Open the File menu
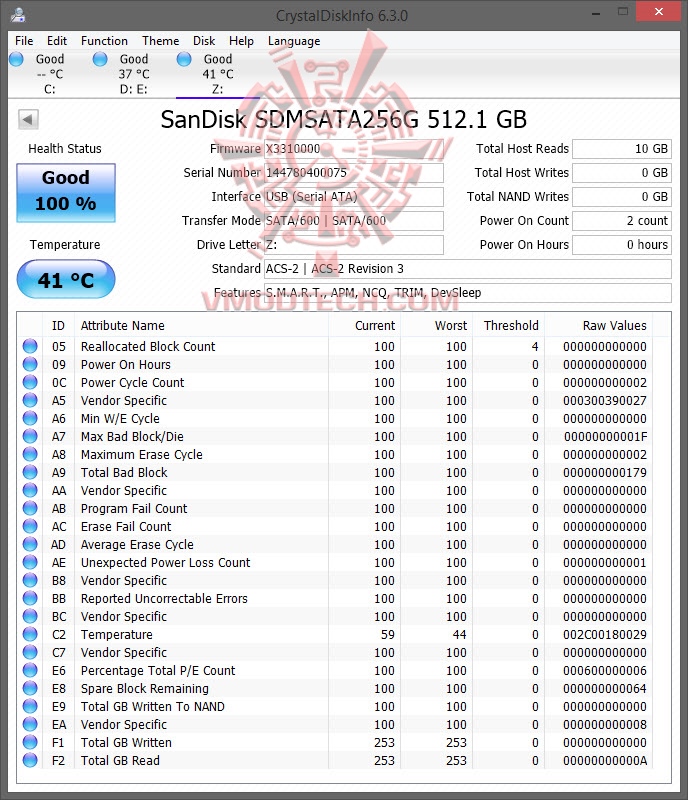688x800 pixels. point(24,41)
